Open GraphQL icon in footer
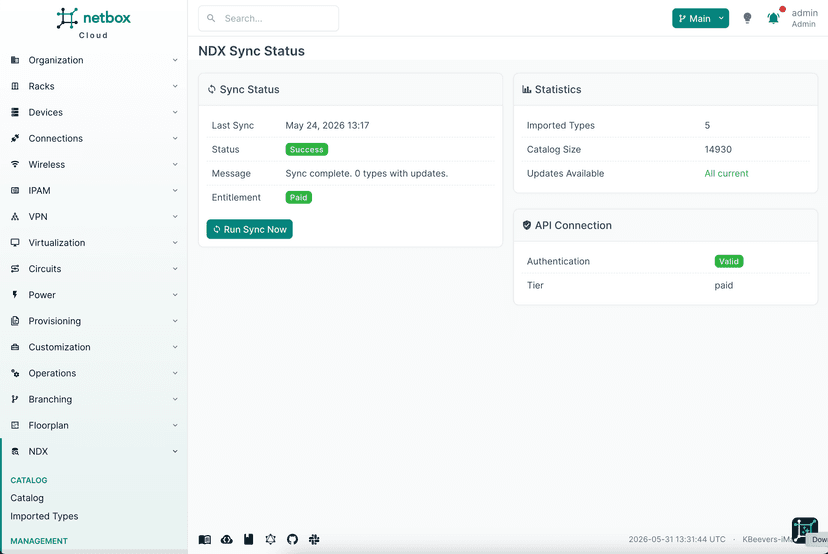The height and width of the screenshot is (554, 828). point(270,539)
